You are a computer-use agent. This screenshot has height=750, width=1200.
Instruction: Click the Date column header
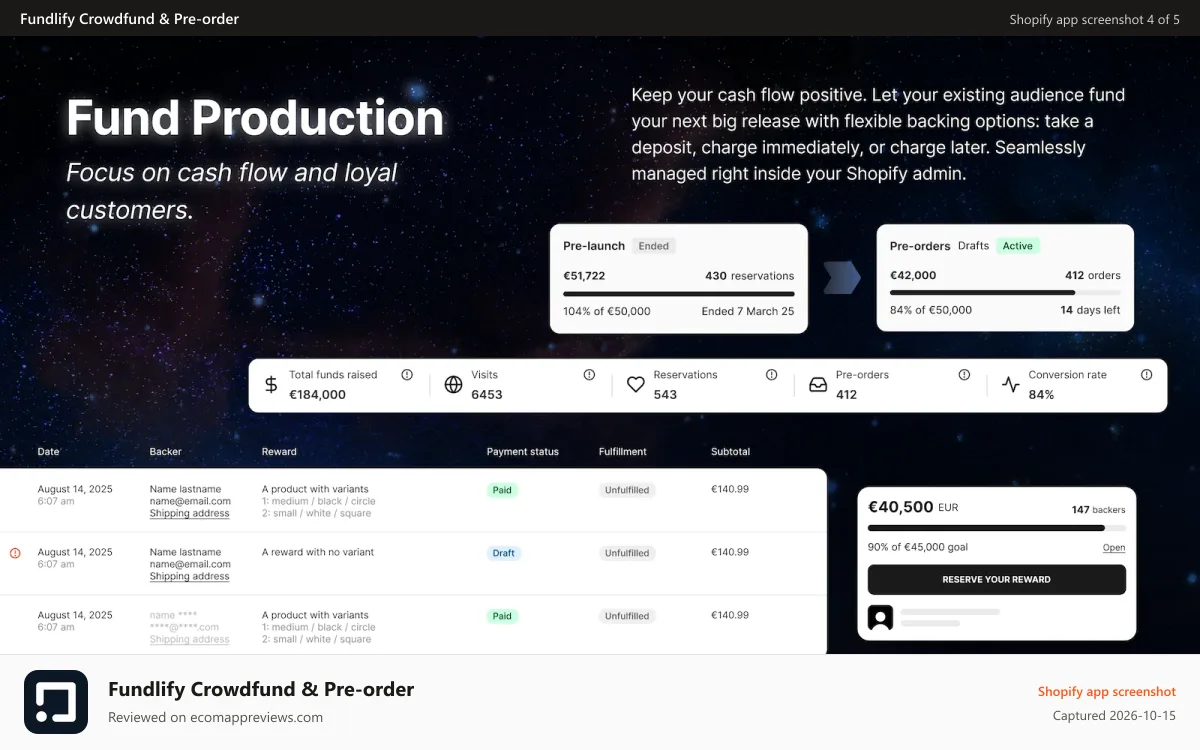point(49,452)
